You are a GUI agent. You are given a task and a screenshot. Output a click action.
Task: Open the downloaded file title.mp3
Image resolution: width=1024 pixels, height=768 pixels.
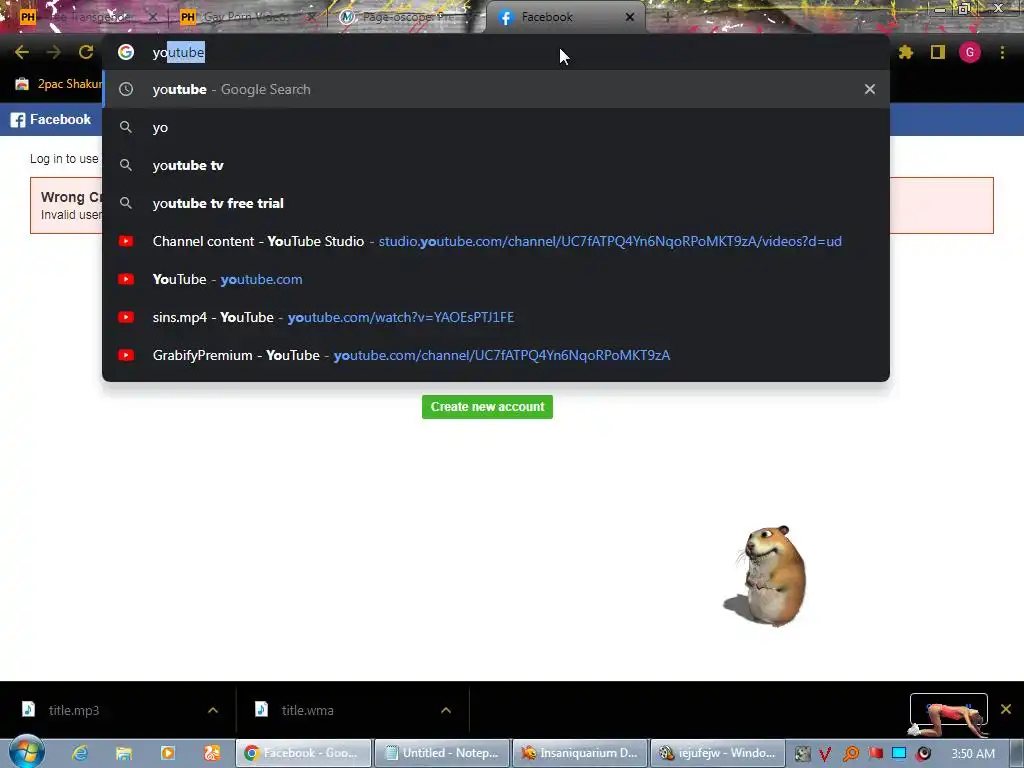pos(73,710)
